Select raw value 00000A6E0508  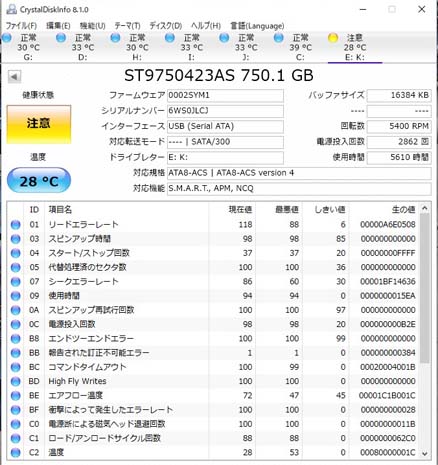[388, 225]
